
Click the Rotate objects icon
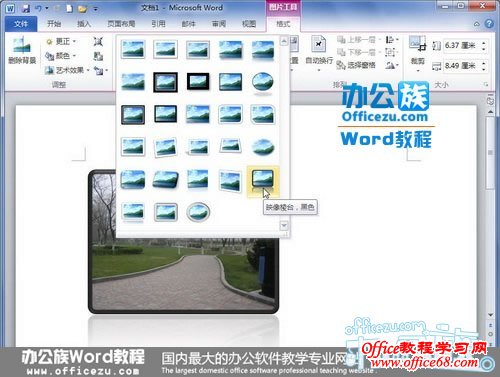coord(392,65)
